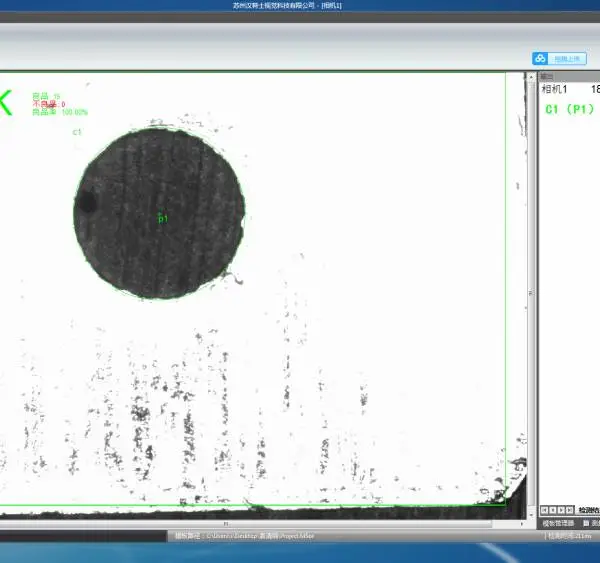
Task: Click the blue cloud upload button
Action: (559, 59)
